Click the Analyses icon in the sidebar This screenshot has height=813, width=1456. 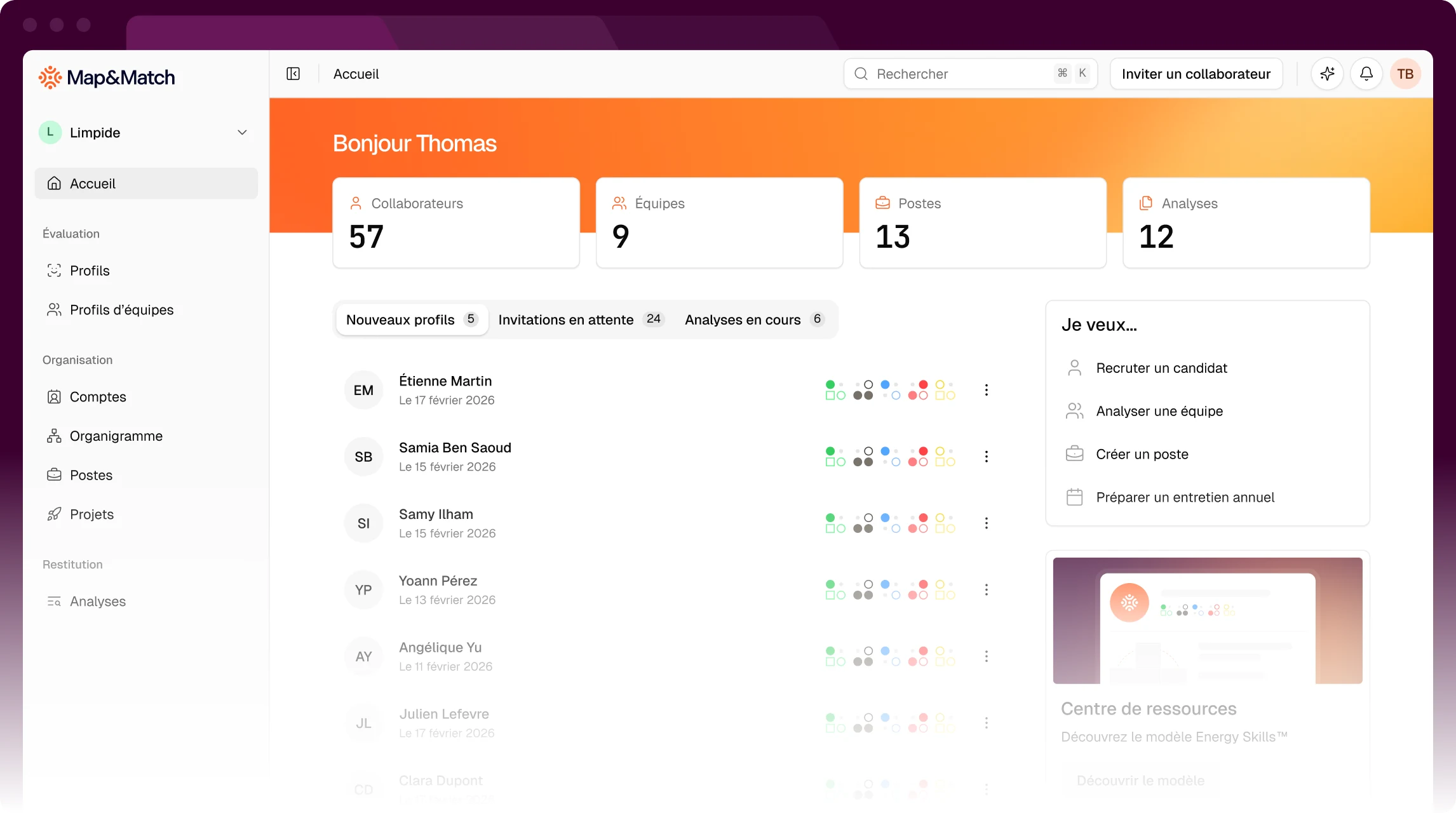click(54, 601)
